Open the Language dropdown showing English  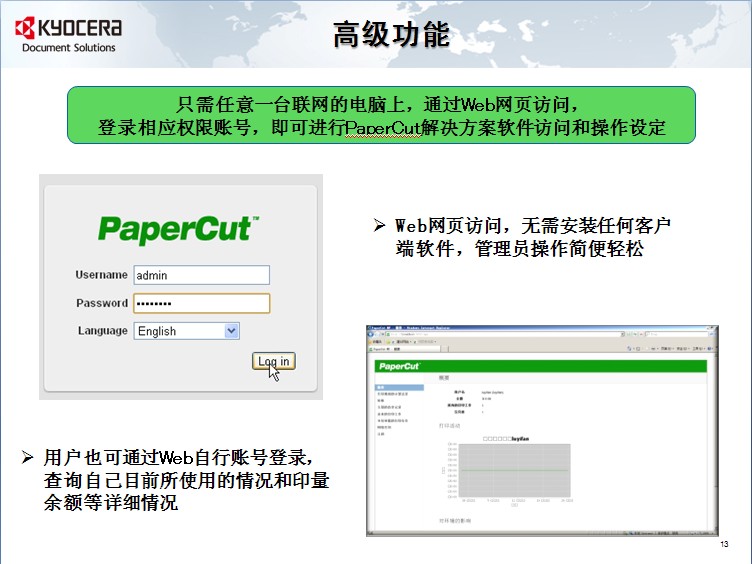point(187,331)
